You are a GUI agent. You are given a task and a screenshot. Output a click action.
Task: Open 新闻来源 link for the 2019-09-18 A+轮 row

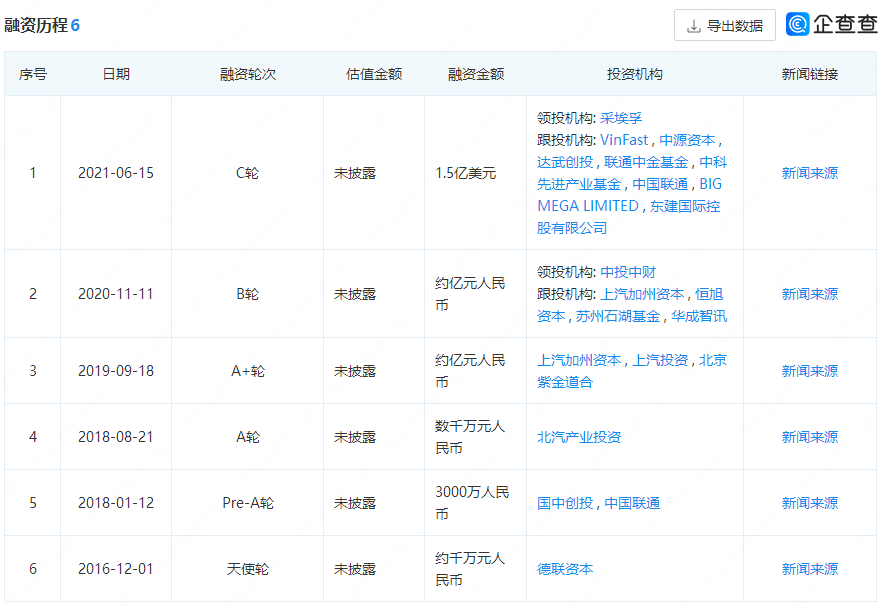pyautogui.click(x=809, y=371)
